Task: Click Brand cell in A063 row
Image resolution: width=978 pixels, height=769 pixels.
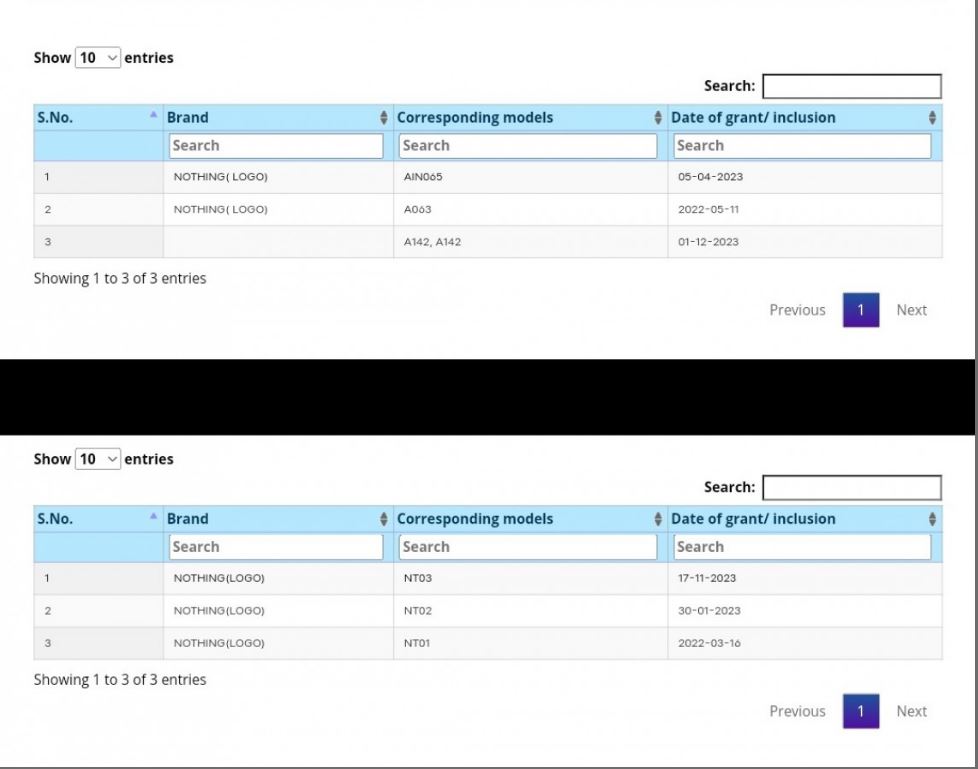Action: [278, 210]
